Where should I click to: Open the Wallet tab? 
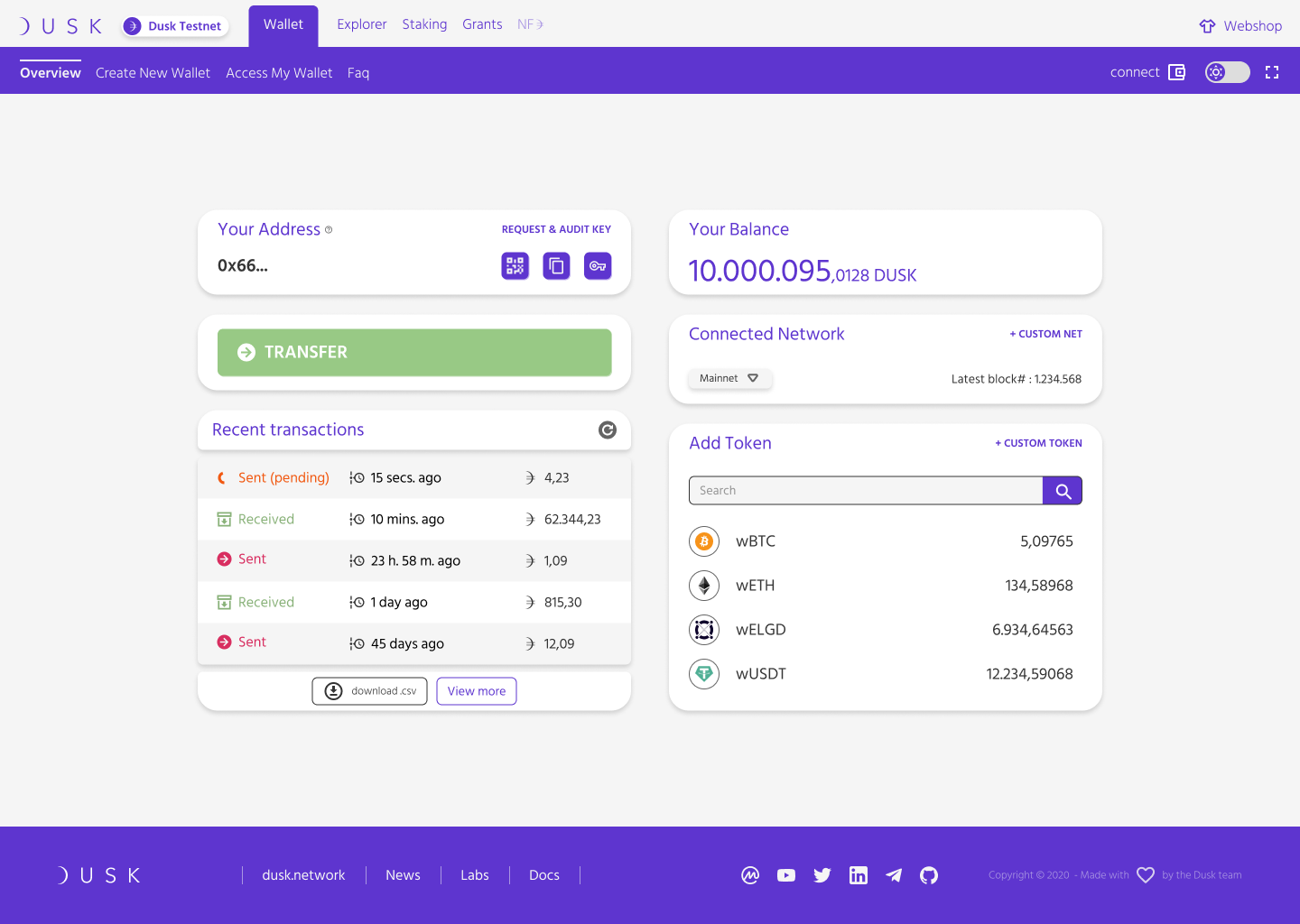[283, 25]
